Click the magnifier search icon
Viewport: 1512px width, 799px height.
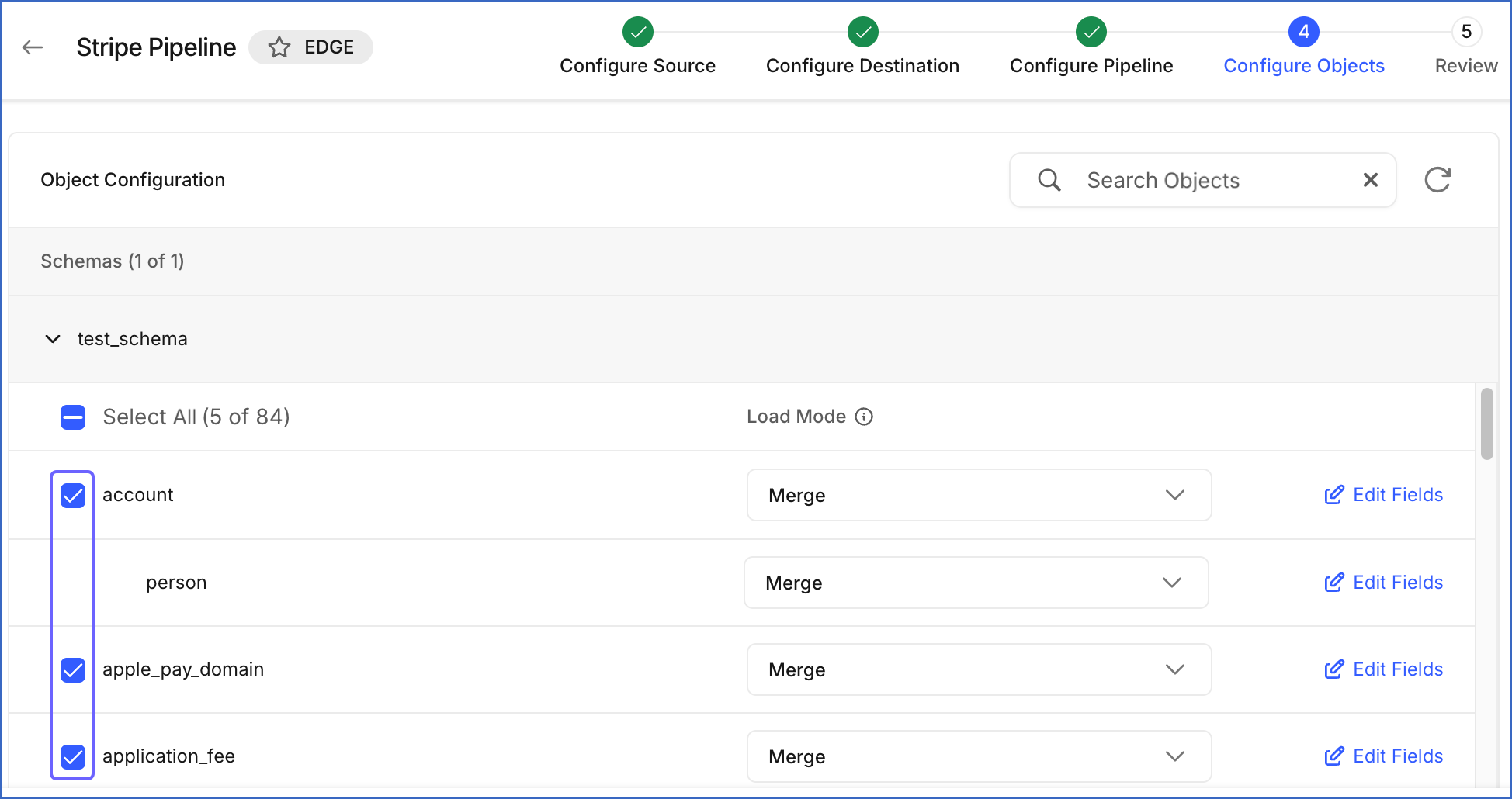[1049, 180]
